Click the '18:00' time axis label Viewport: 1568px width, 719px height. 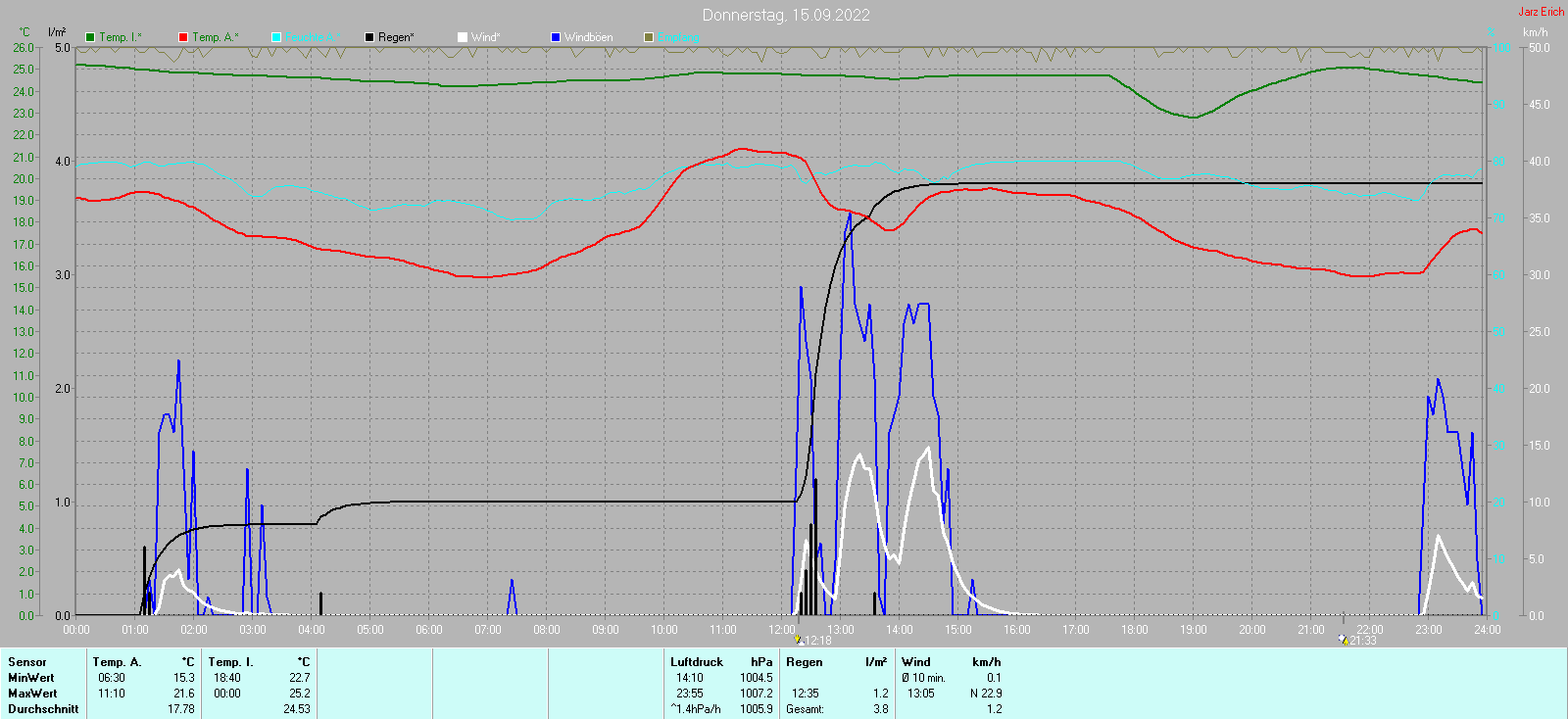(x=1135, y=630)
